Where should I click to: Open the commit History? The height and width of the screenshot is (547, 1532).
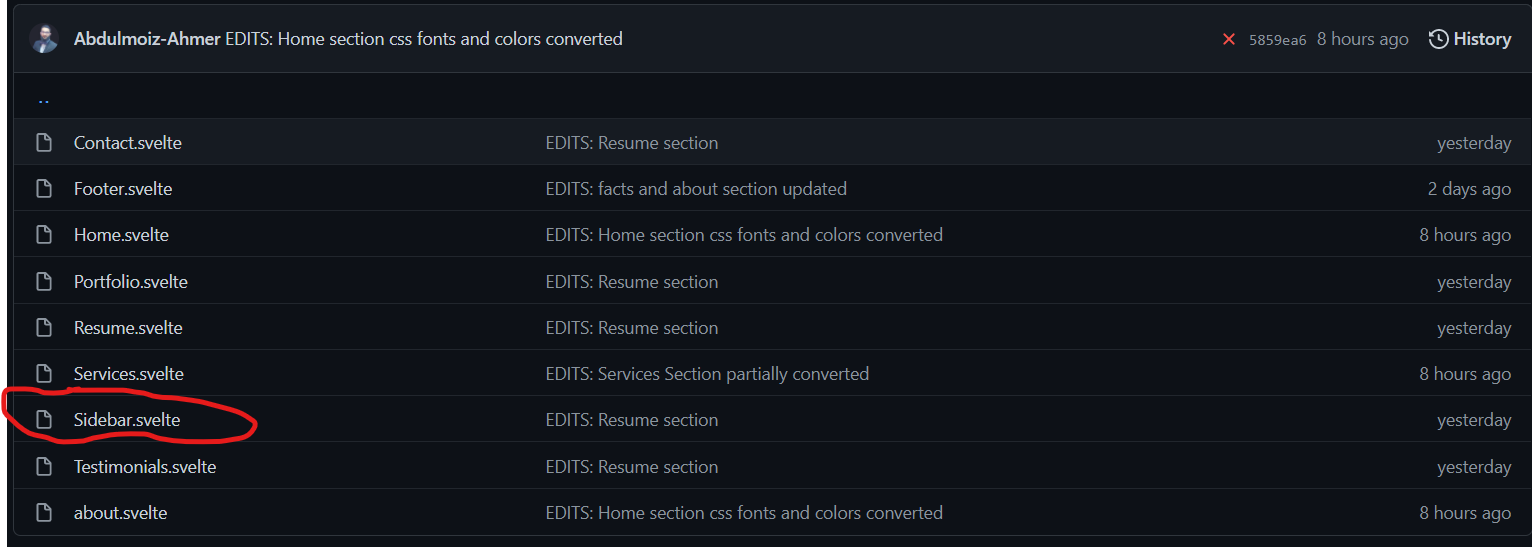1470,39
